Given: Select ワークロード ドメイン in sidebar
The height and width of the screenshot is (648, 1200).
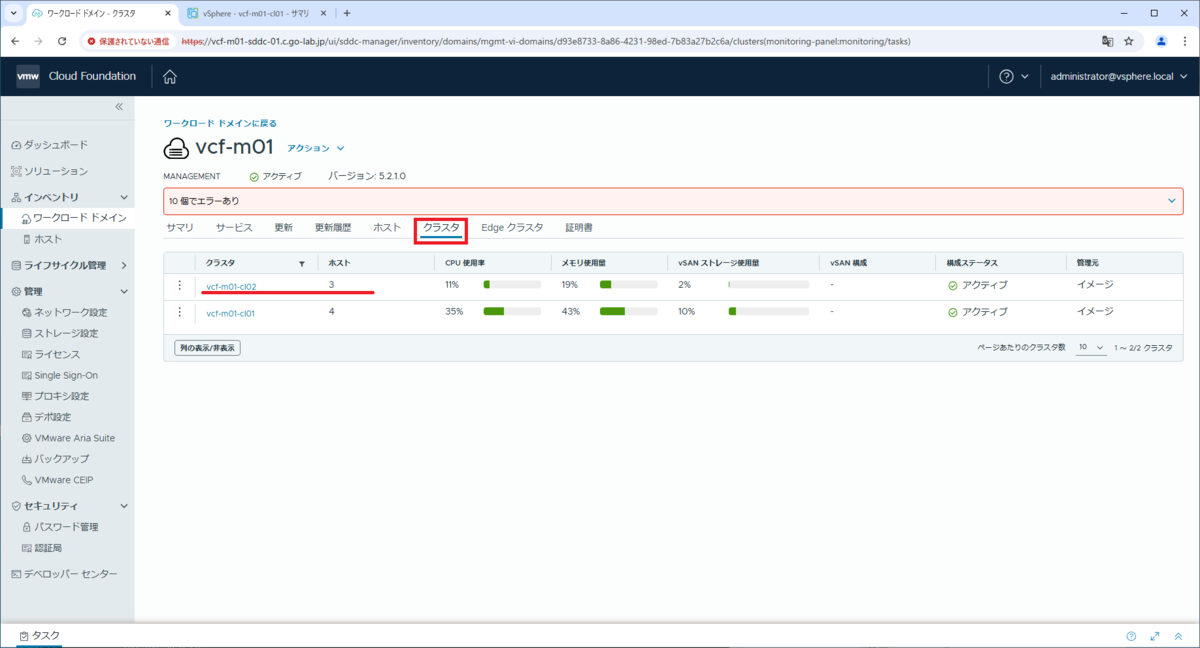Looking at the screenshot, I should (x=73, y=217).
